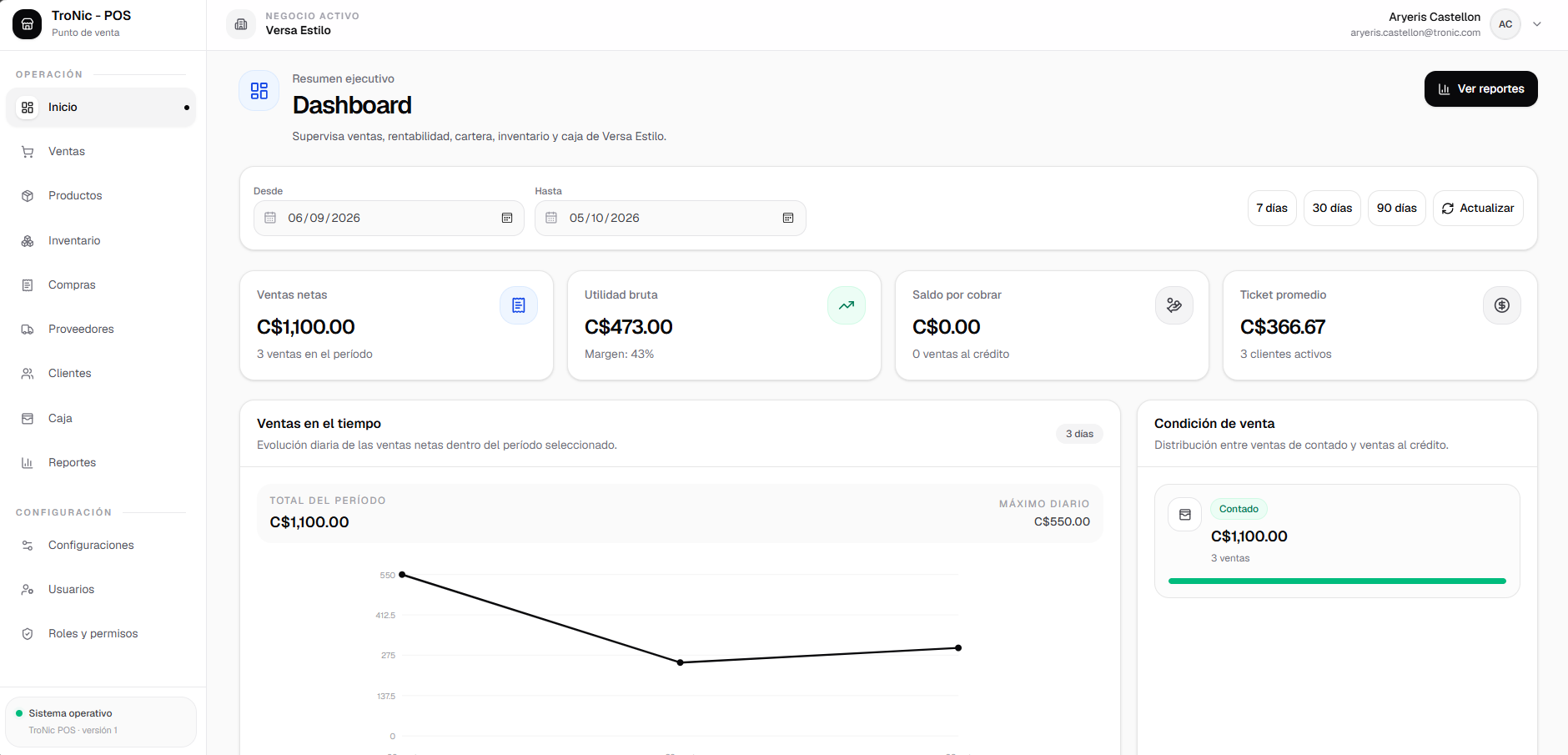The height and width of the screenshot is (755, 1568).
Task: Click the Saldo por cobrar hand-coins icon
Action: pos(1174,305)
